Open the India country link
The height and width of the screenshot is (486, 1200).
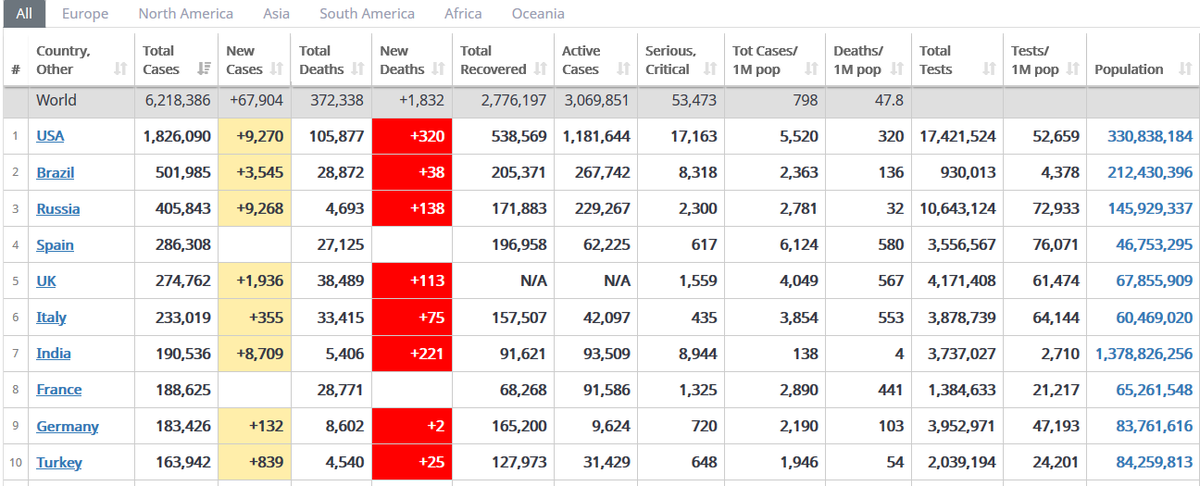pos(54,353)
